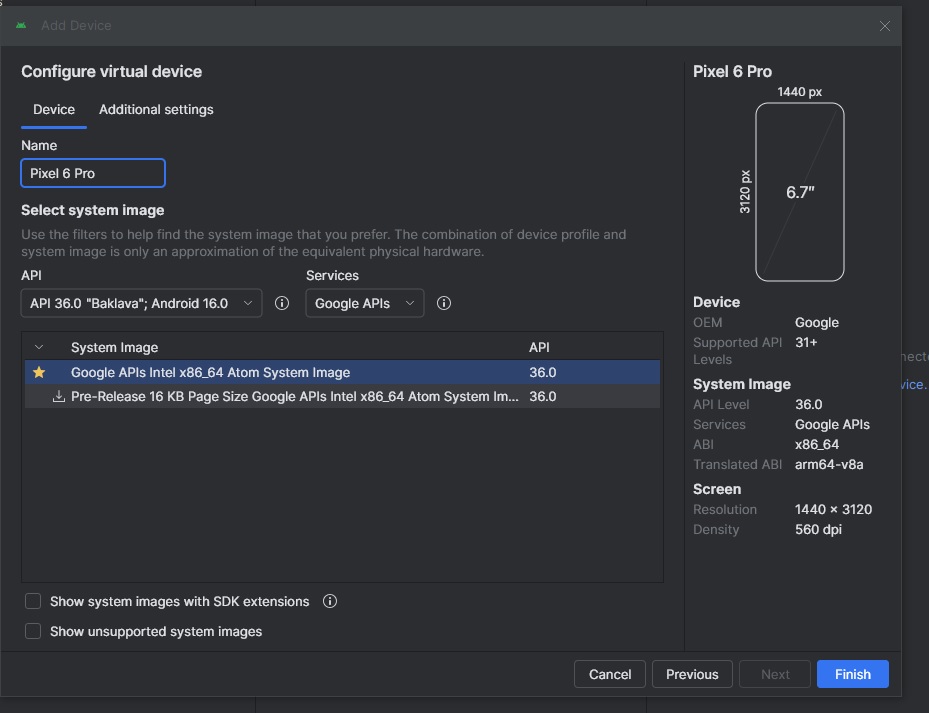This screenshot has height=713, width=929.
Task: Enable Show system images with SDK extensions
Action: point(33,602)
